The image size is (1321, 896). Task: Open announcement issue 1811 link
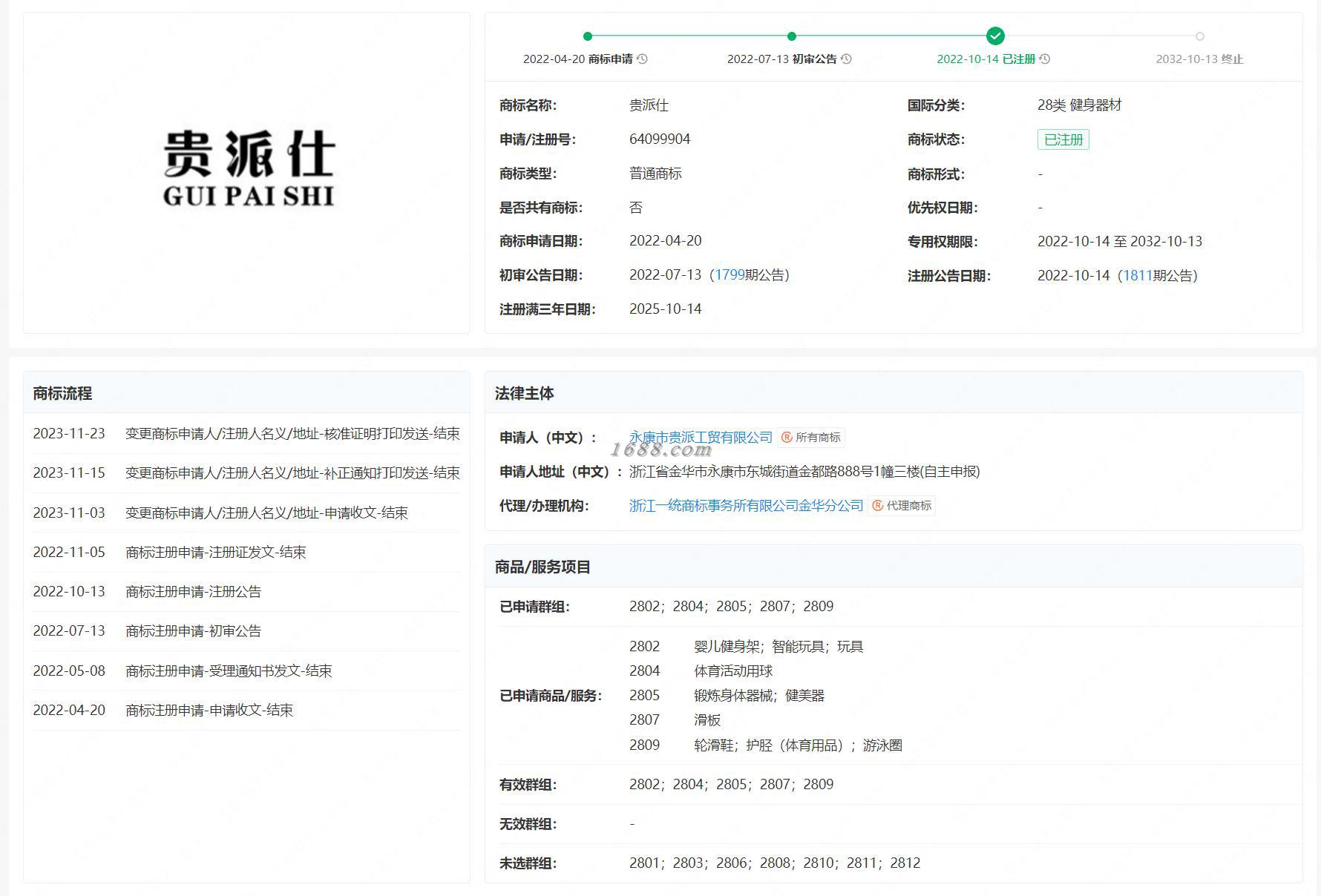click(x=1137, y=276)
